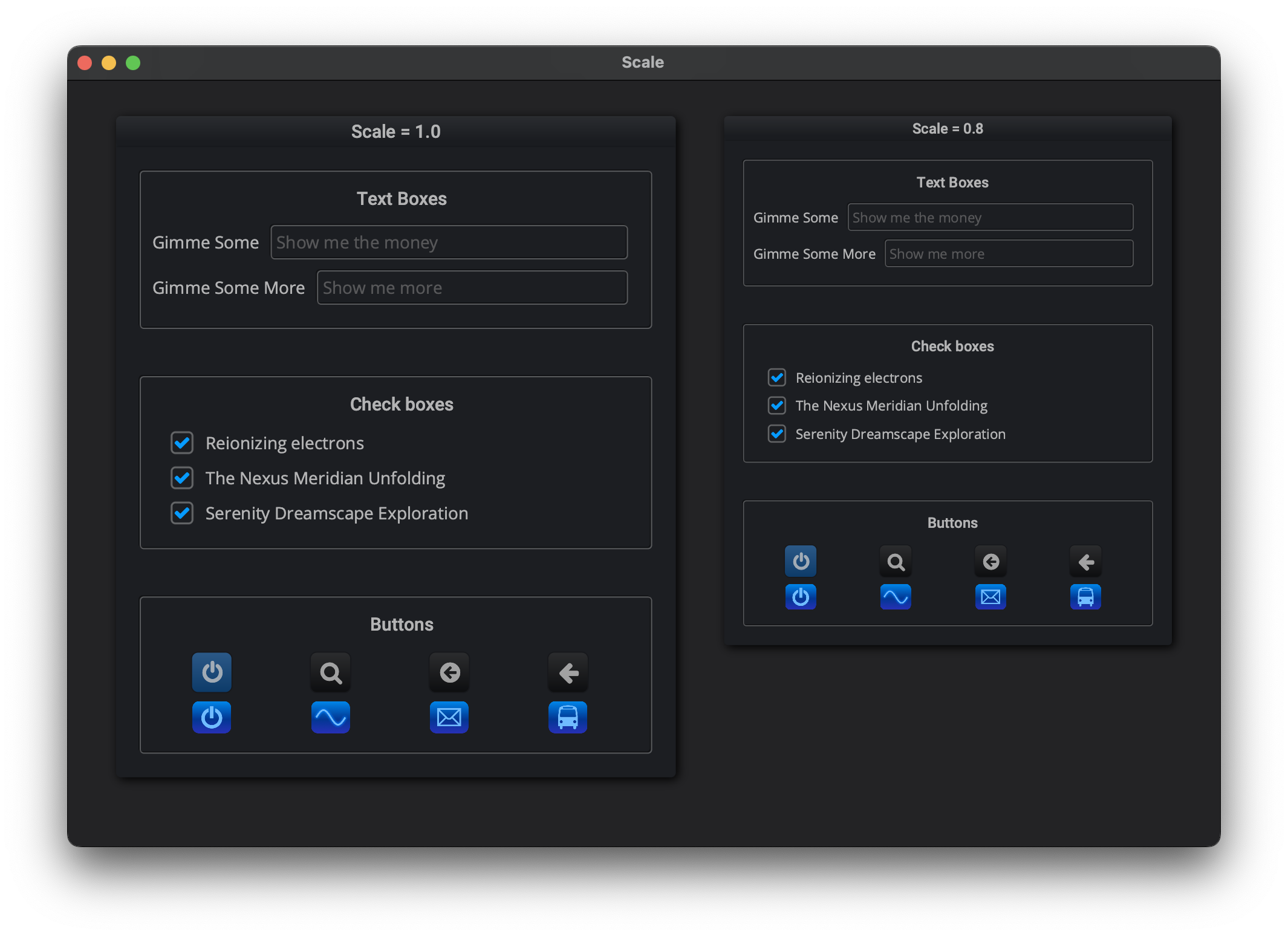Click the sine wave button in the Scale 1.0 panel
Screen dimensions: 1288x936
pos(331,717)
